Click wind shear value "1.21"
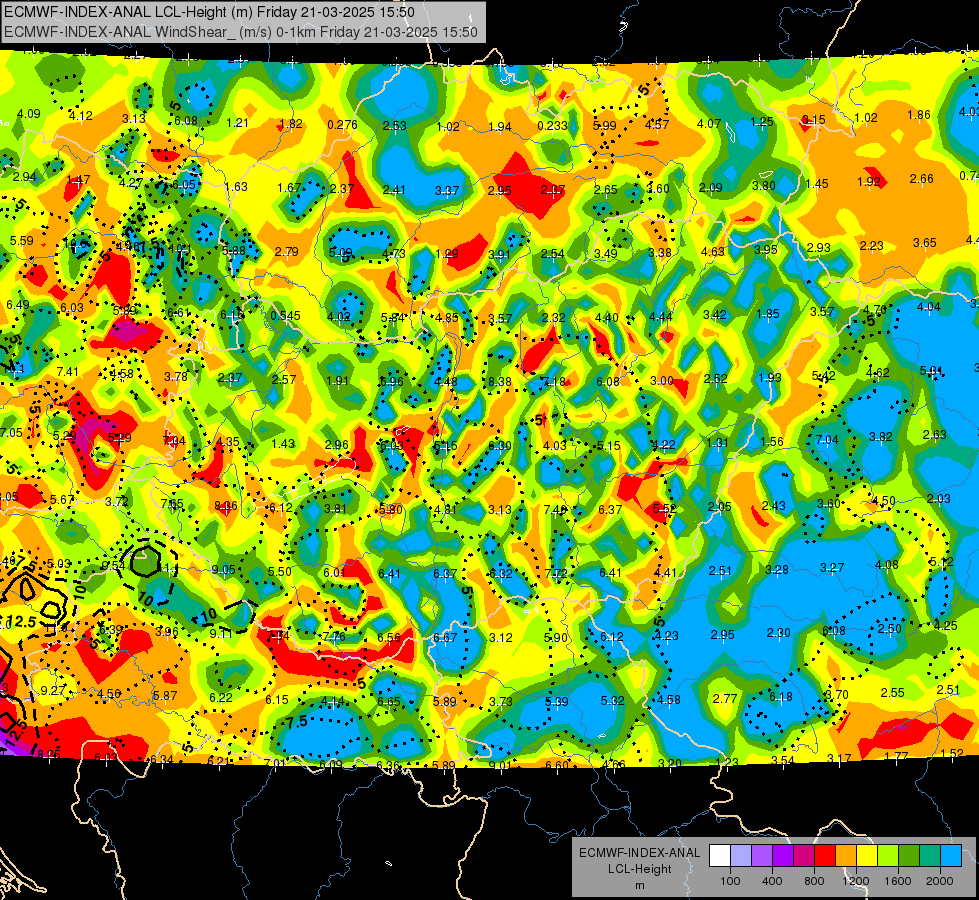Image resolution: width=979 pixels, height=900 pixels. (237, 122)
